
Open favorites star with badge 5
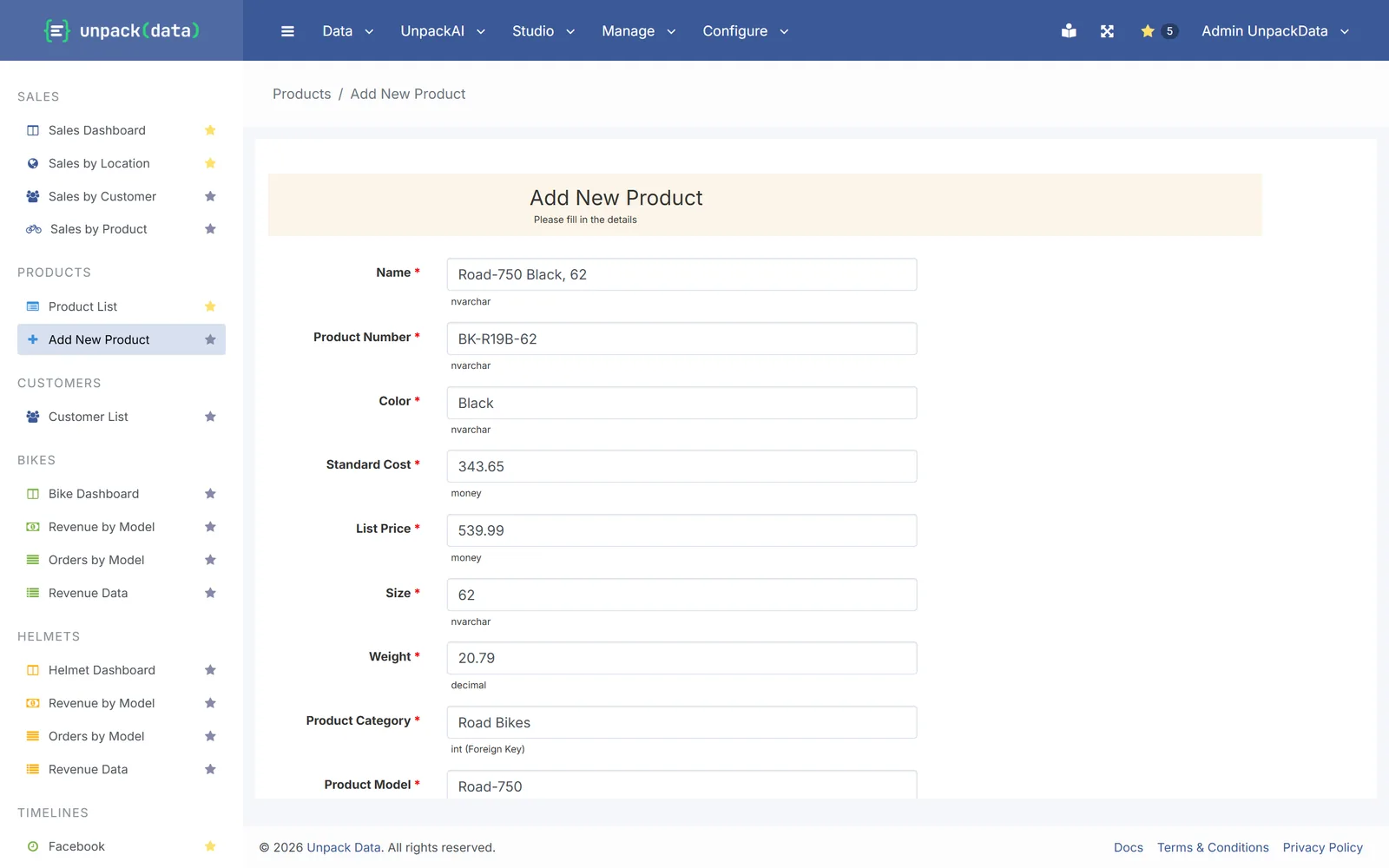click(x=1158, y=31)
